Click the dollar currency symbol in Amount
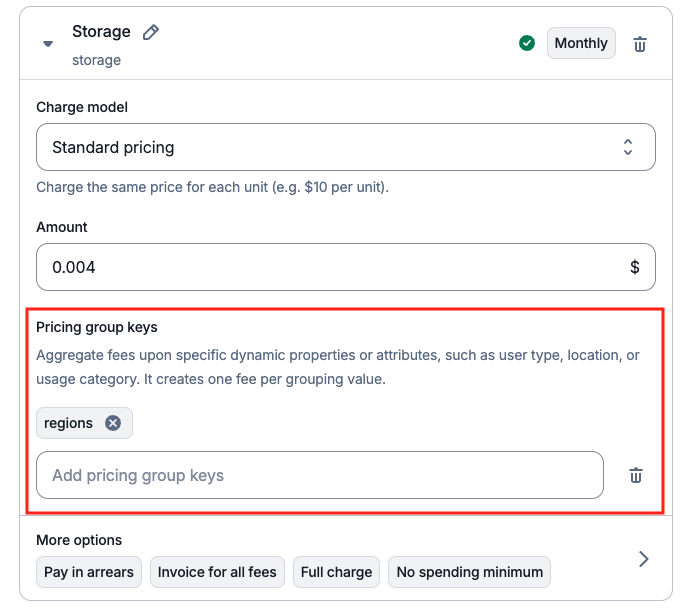This screenshot has width=692, height=613. 635,267
